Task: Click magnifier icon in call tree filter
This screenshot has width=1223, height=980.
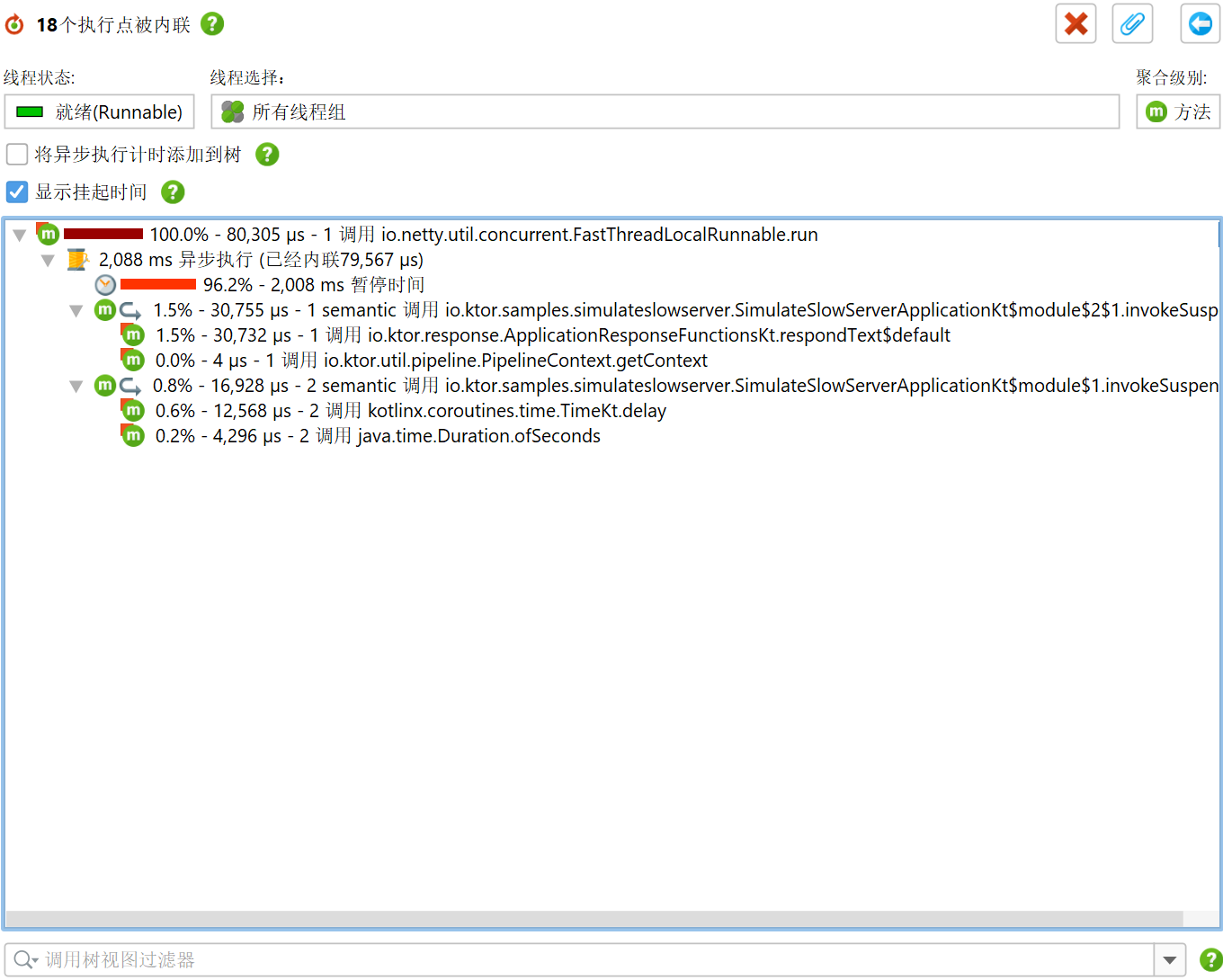Action: [x=25, y=959]
